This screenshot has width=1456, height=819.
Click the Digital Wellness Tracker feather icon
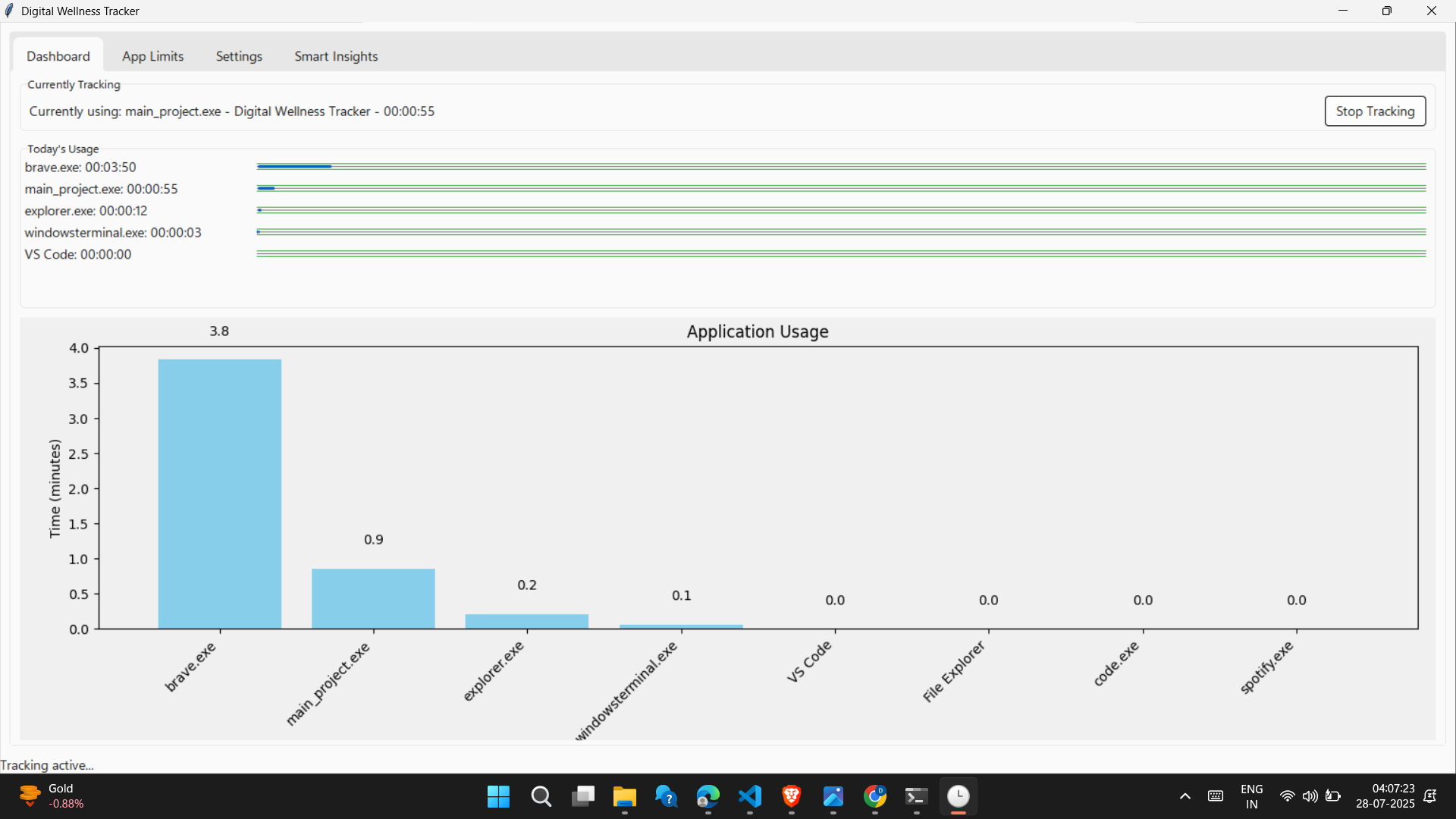(9, 11)
